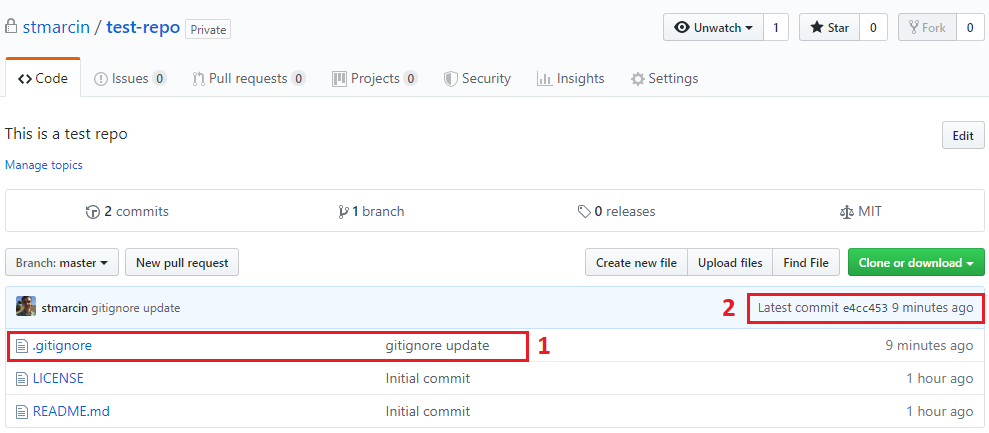Click the bar graph icon on the Insights tab

(x=544, y=80)
